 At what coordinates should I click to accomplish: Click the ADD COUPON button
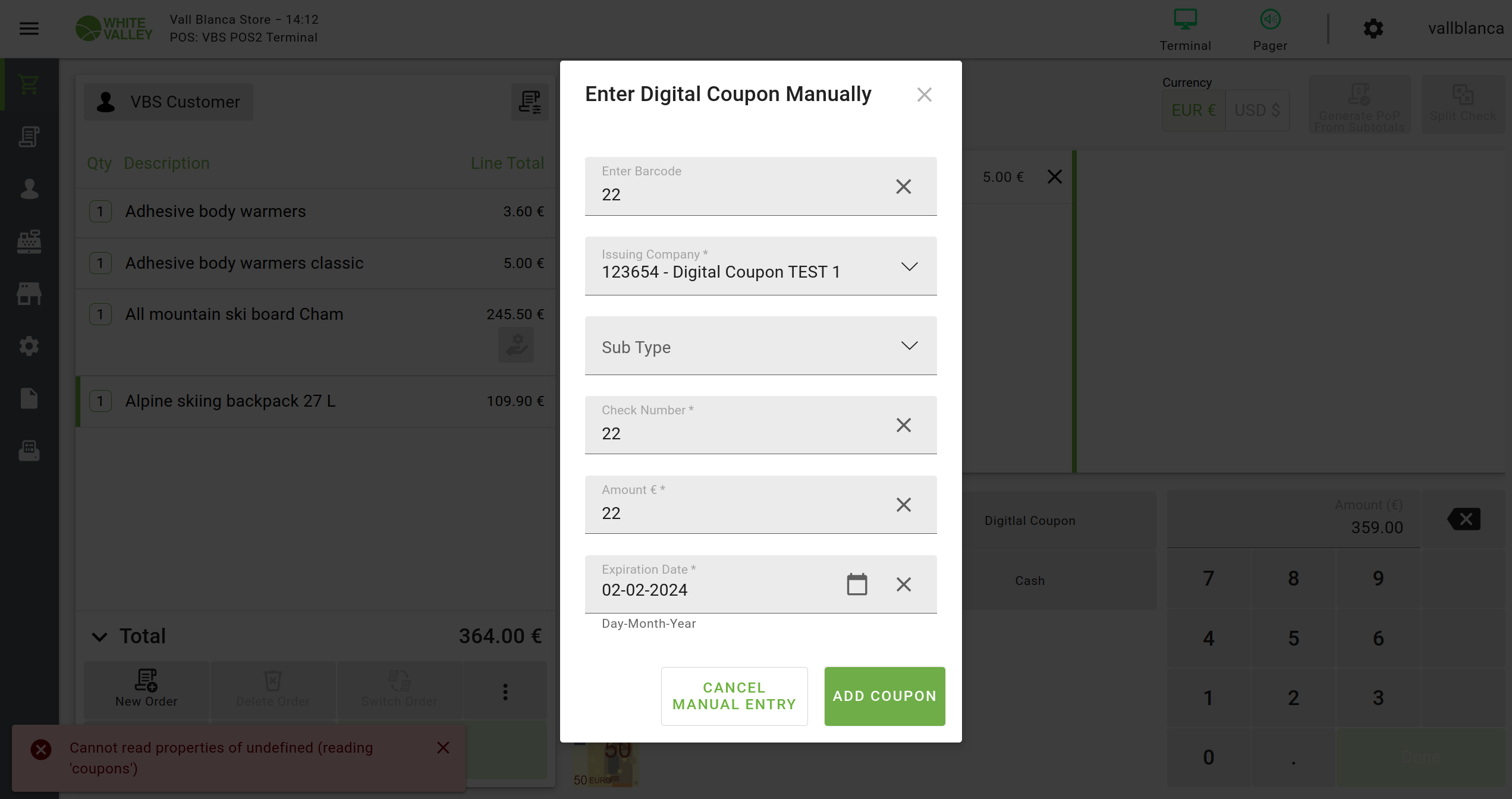884,696
